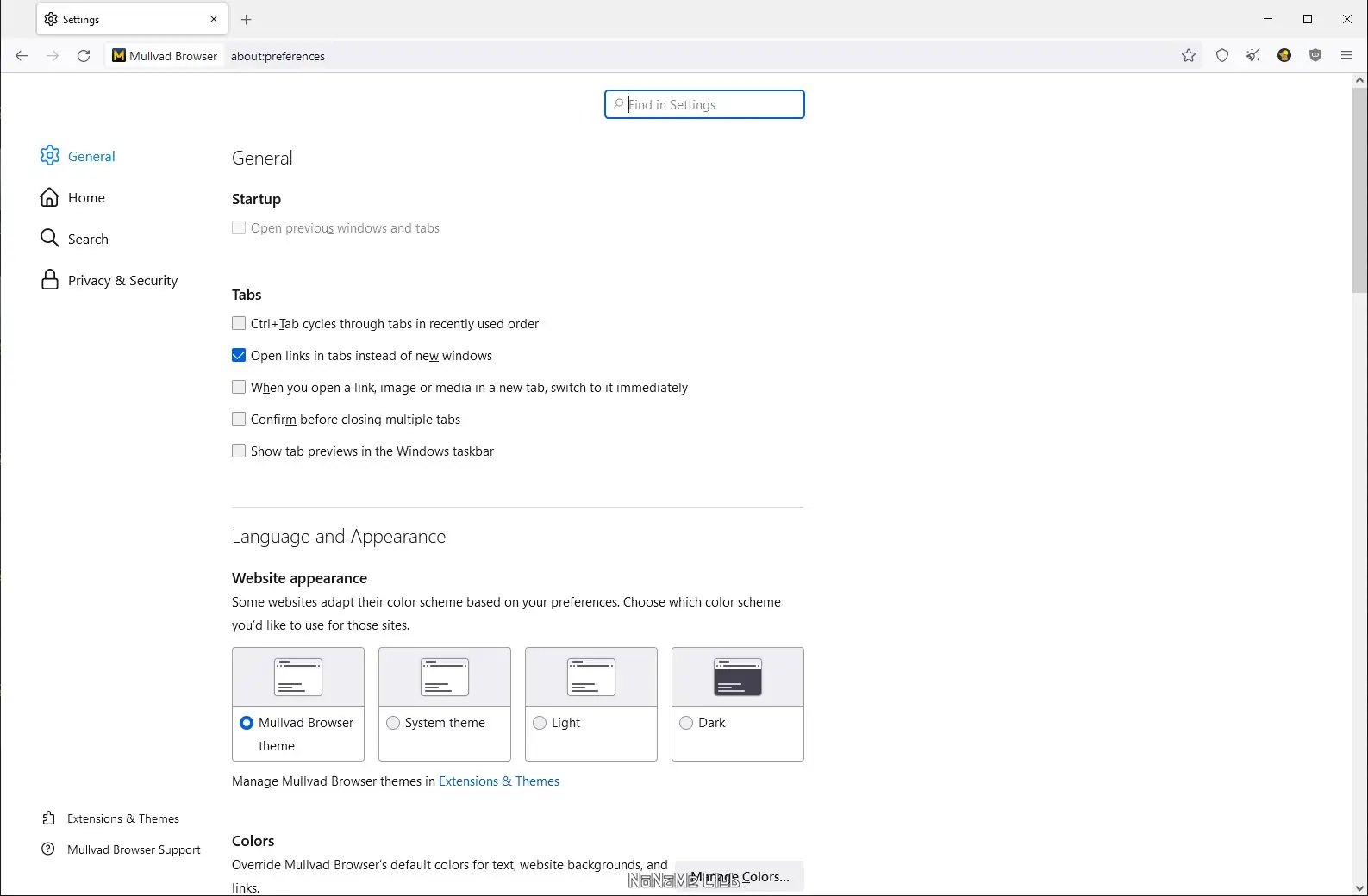Click the Tabs section heading
This screenshot has height=896, width=1368.
coord(247,295)
